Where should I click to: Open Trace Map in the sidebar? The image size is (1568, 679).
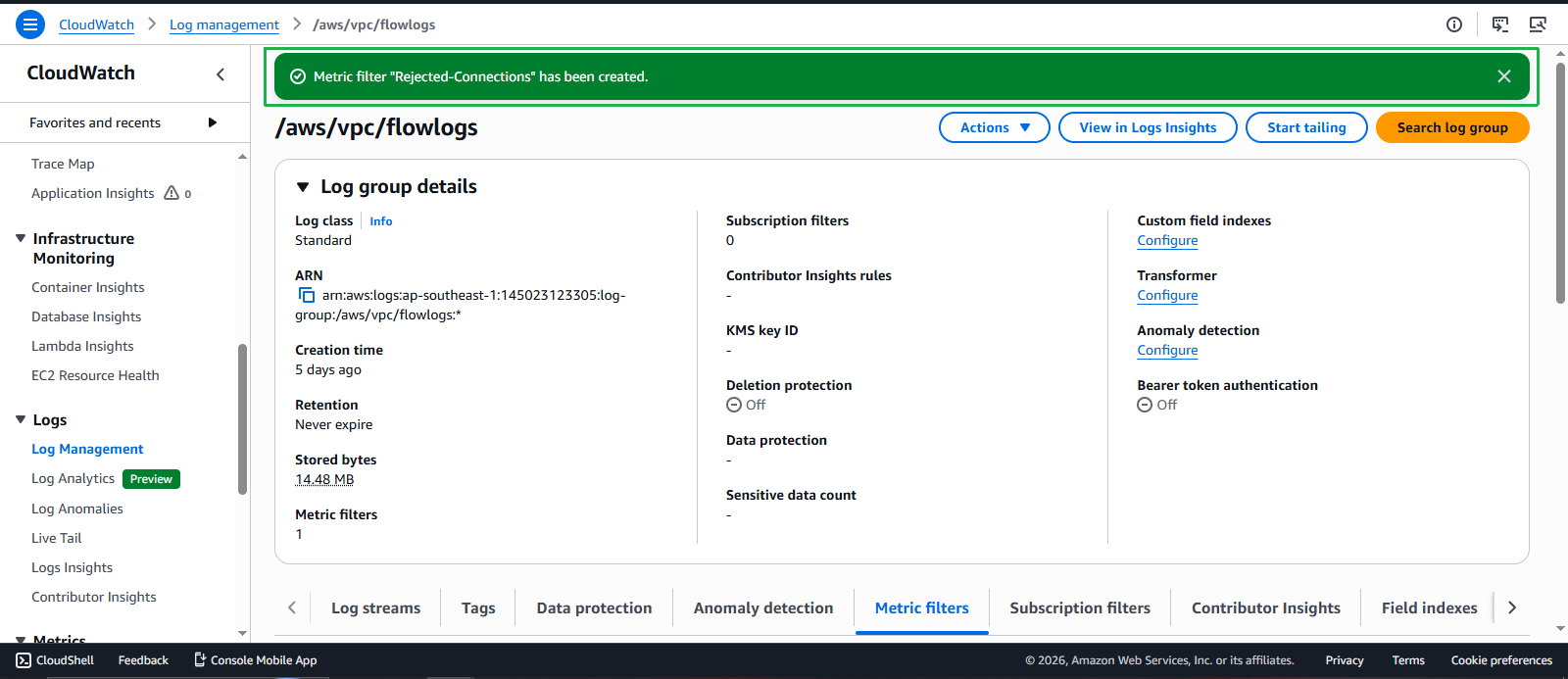[63, 164]
